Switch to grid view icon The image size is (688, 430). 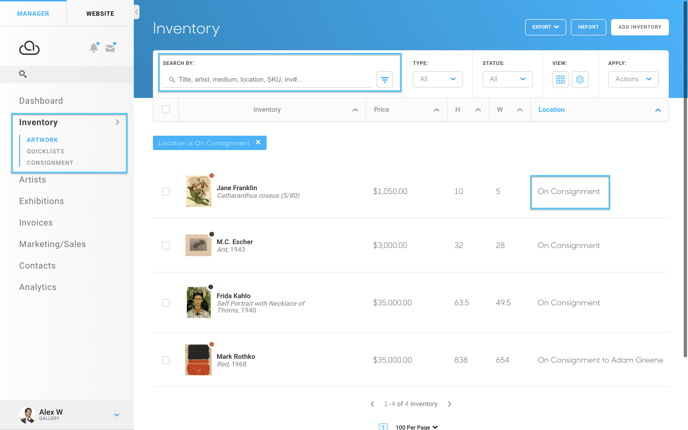560,79
